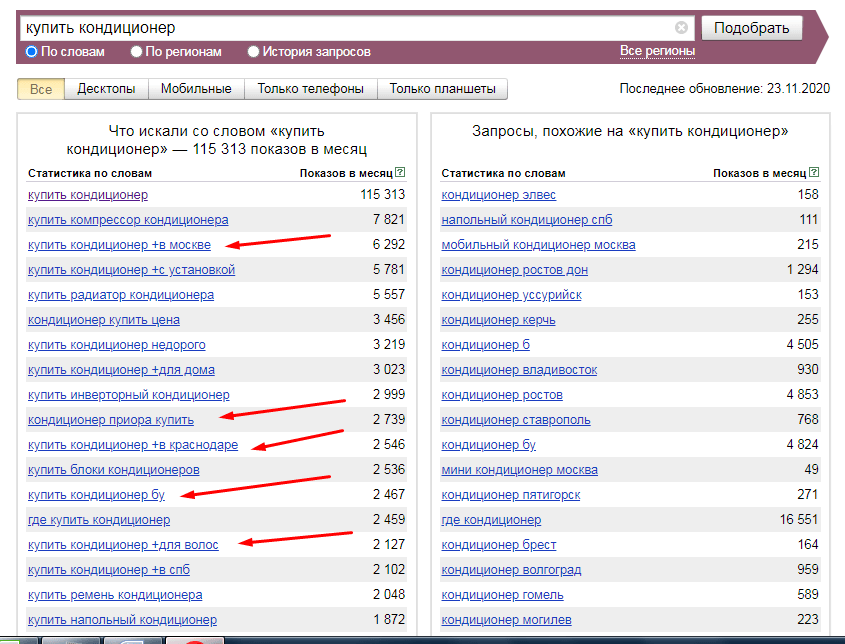The width and height of the screenshot is (845, 644).
Task: Open 'купить кондиционер +в краснодаре' link
Action: 133,445
